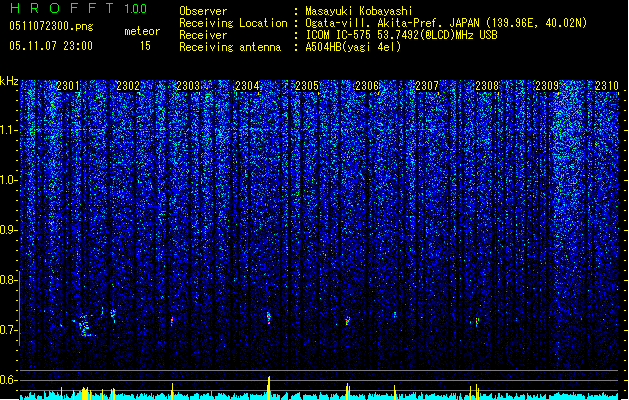Click the 2308 time marker
The image size is (629, 400).
487,86
